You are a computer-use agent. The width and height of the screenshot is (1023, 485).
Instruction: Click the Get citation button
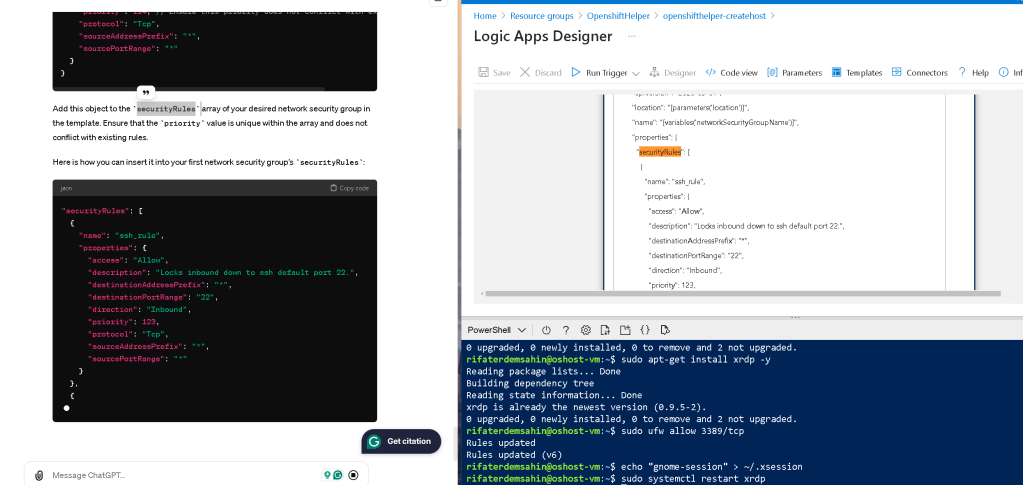point(401,441)
